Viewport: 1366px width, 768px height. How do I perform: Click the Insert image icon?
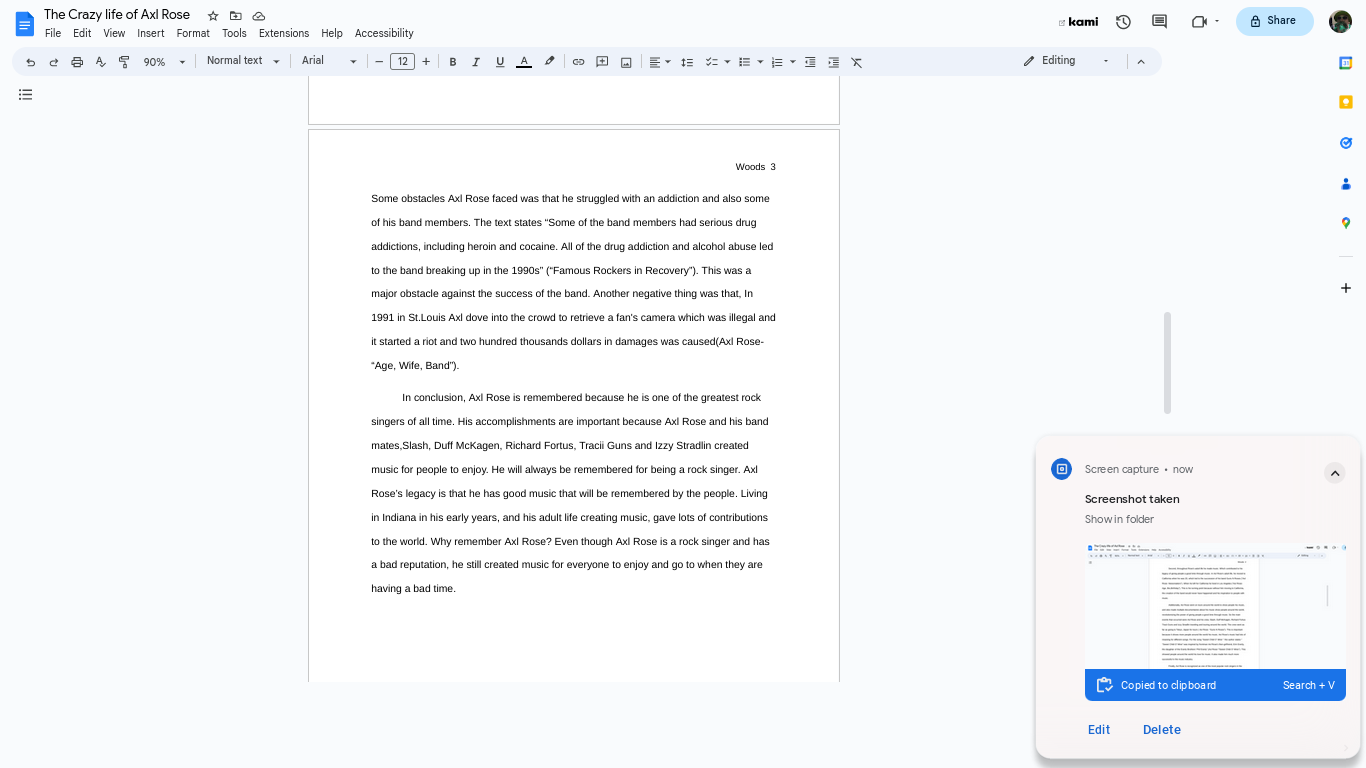pos(626,62)
